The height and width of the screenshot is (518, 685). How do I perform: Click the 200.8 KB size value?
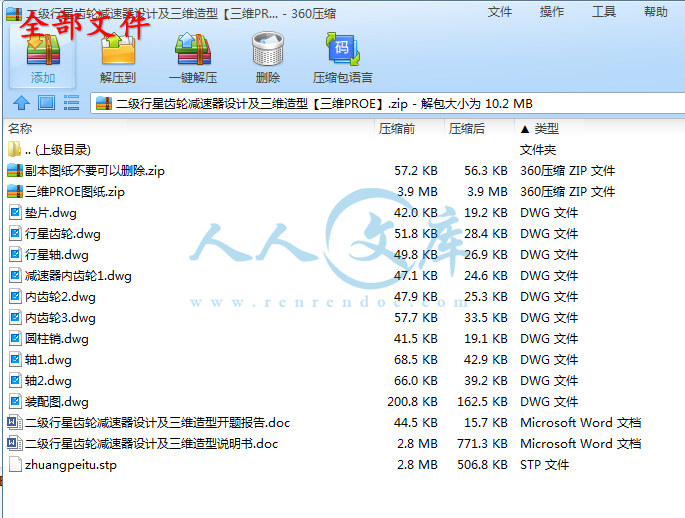[x=412, y=401]
